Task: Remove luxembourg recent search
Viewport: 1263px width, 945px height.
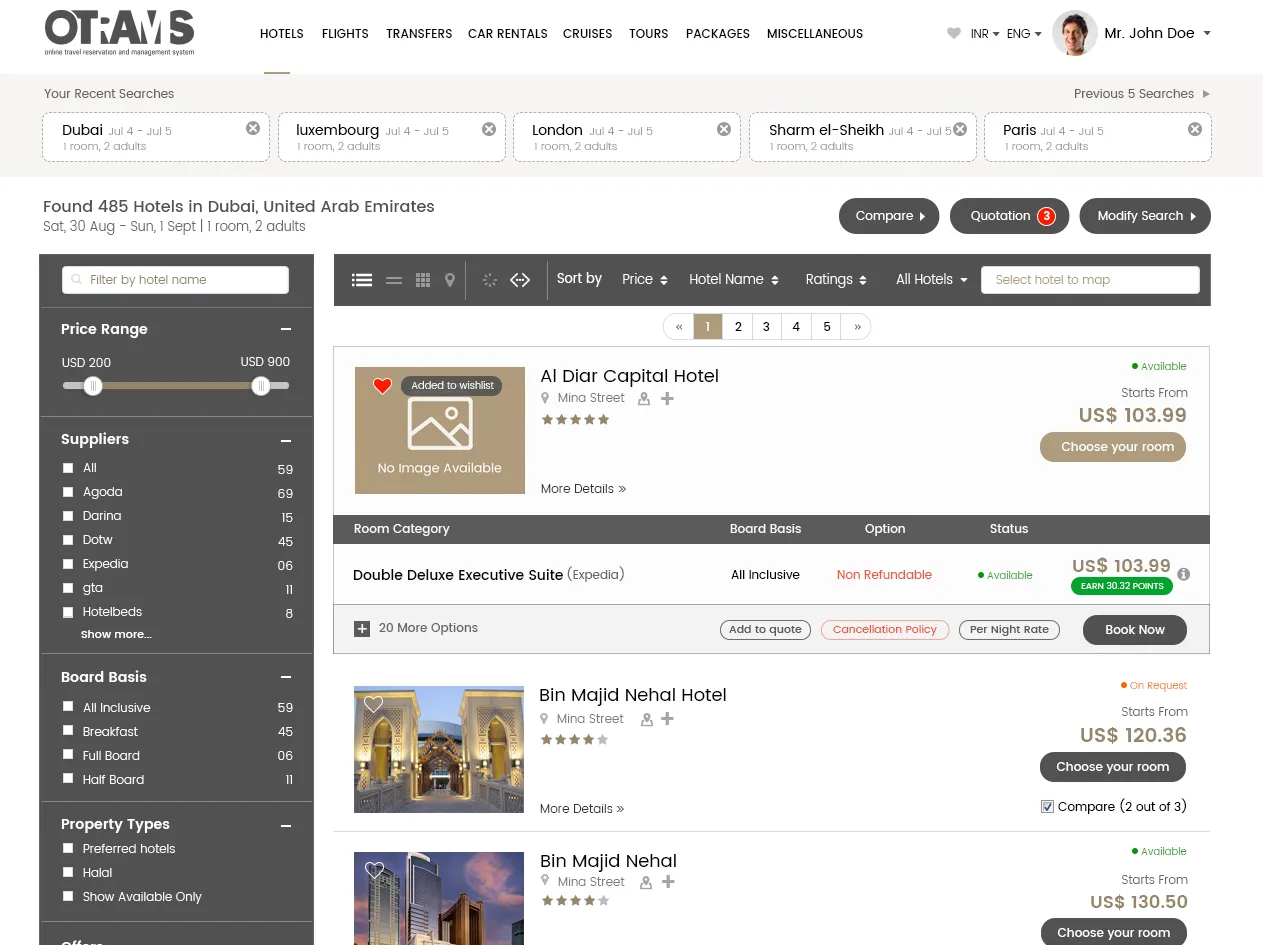Action: pyautogui.click(x=489, y=128)
